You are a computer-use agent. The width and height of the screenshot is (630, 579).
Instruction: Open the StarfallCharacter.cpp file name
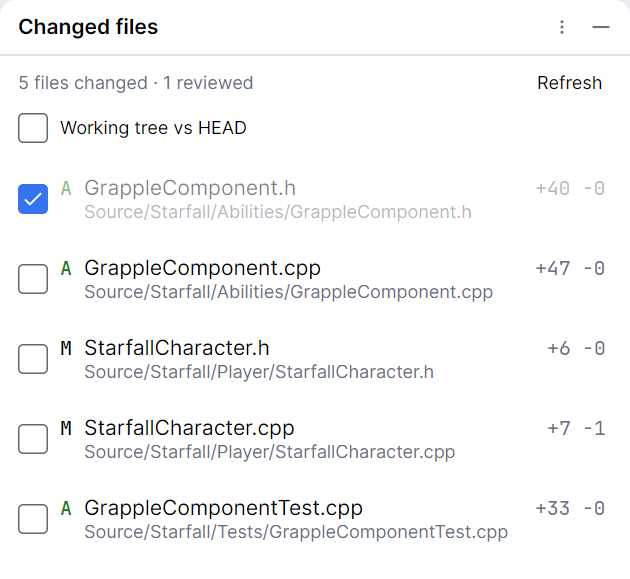189,428
